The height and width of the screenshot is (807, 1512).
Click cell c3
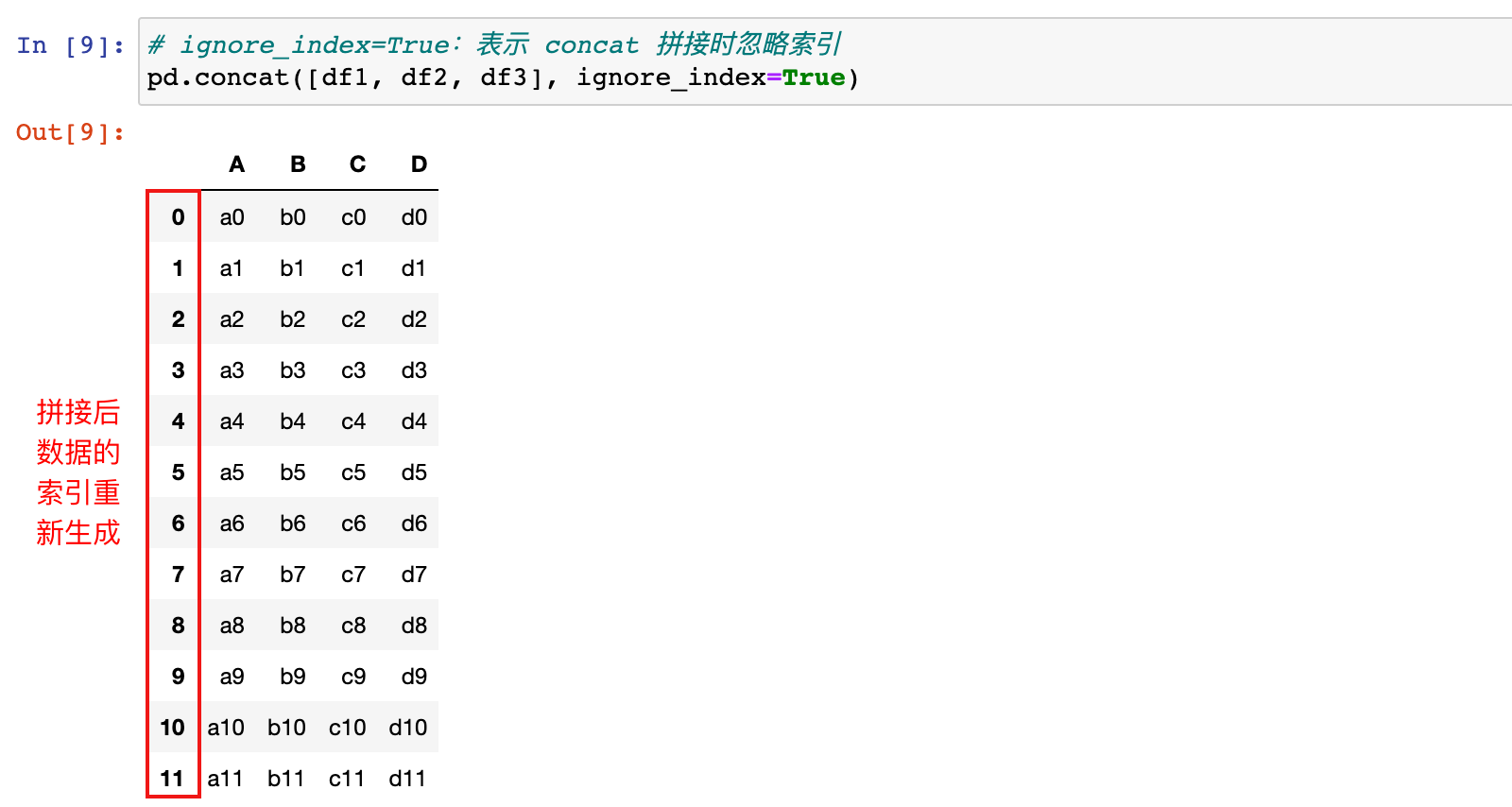353,370
